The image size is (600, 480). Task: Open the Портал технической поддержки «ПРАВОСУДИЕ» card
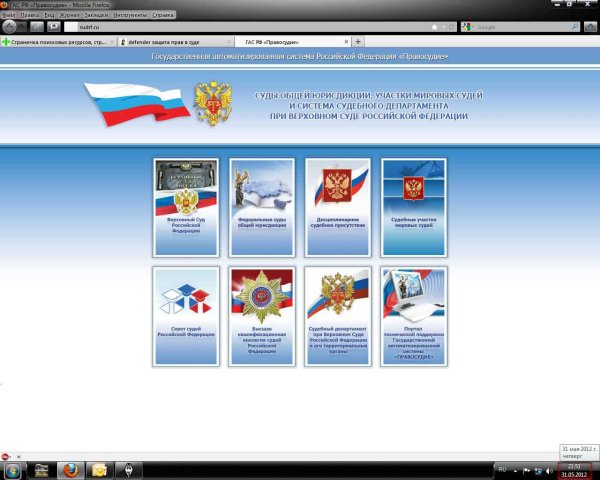click(414, 317)
